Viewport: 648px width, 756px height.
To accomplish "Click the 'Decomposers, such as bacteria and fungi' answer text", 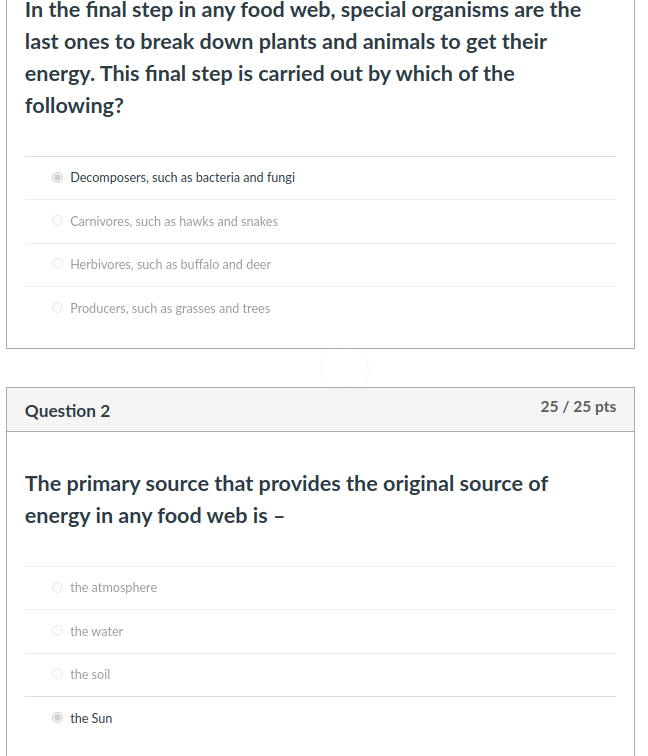I will tap(182, 178).
